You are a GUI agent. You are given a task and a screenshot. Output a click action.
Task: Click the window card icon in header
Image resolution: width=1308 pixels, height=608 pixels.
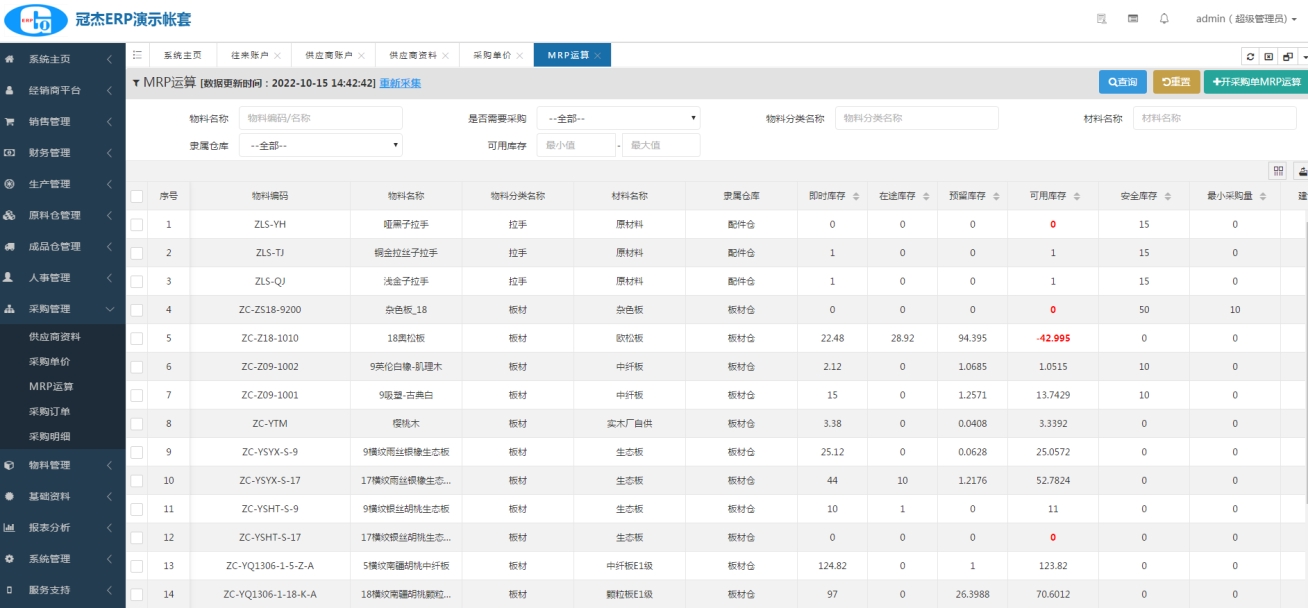[x=1133, y=19]
